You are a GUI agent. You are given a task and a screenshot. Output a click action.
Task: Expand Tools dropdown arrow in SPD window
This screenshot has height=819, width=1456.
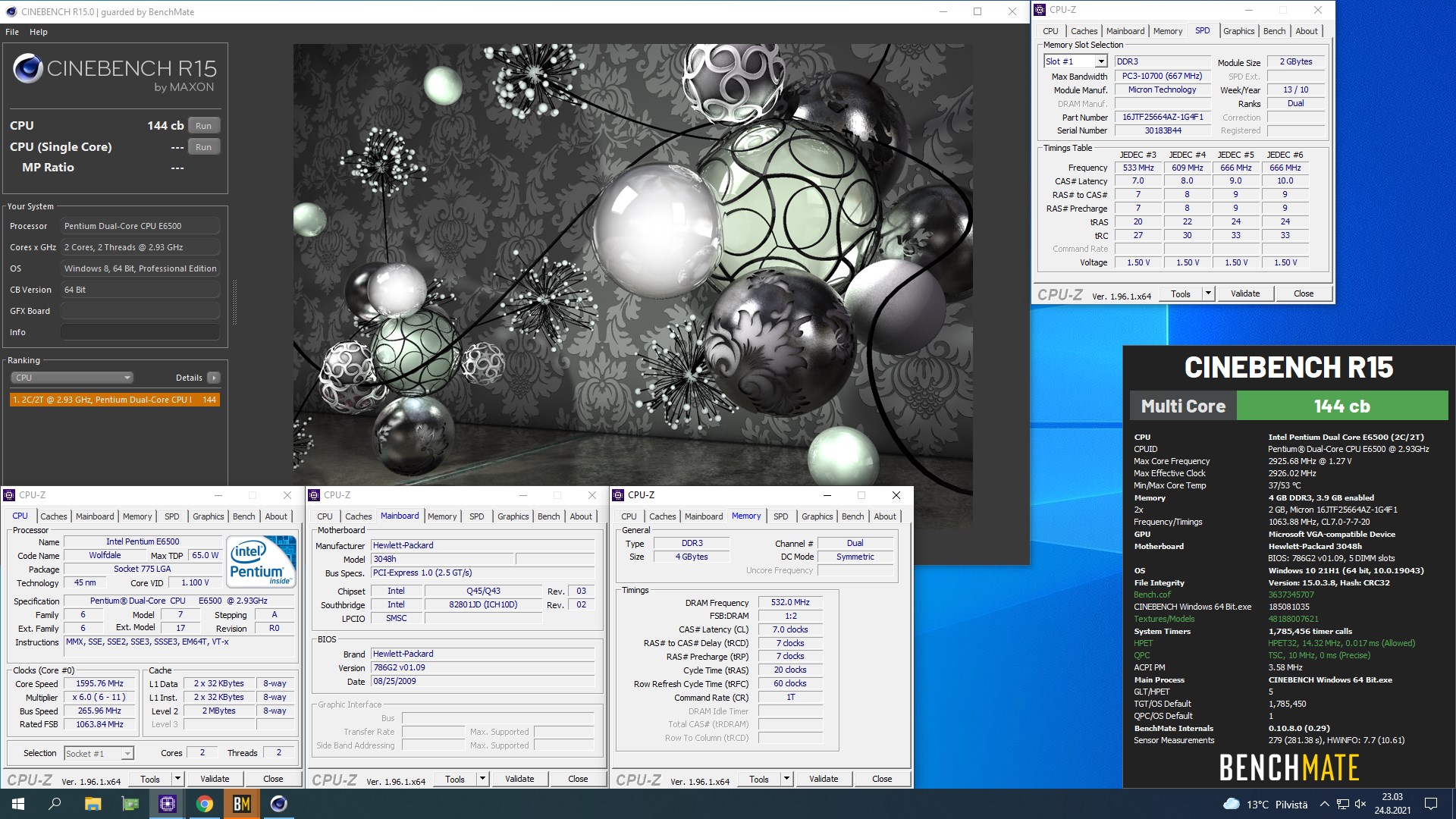(1208, 293)
